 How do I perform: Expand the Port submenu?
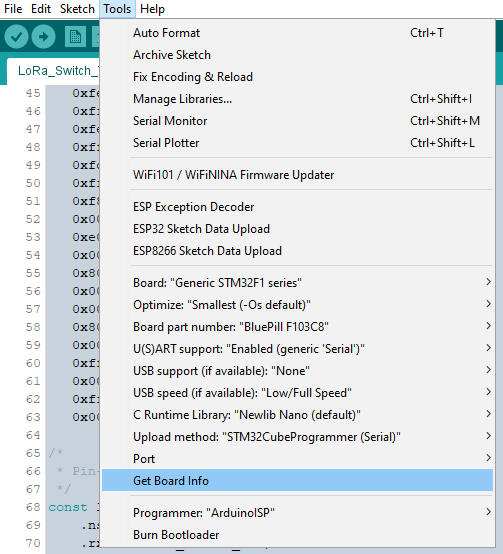pos(297,459)
